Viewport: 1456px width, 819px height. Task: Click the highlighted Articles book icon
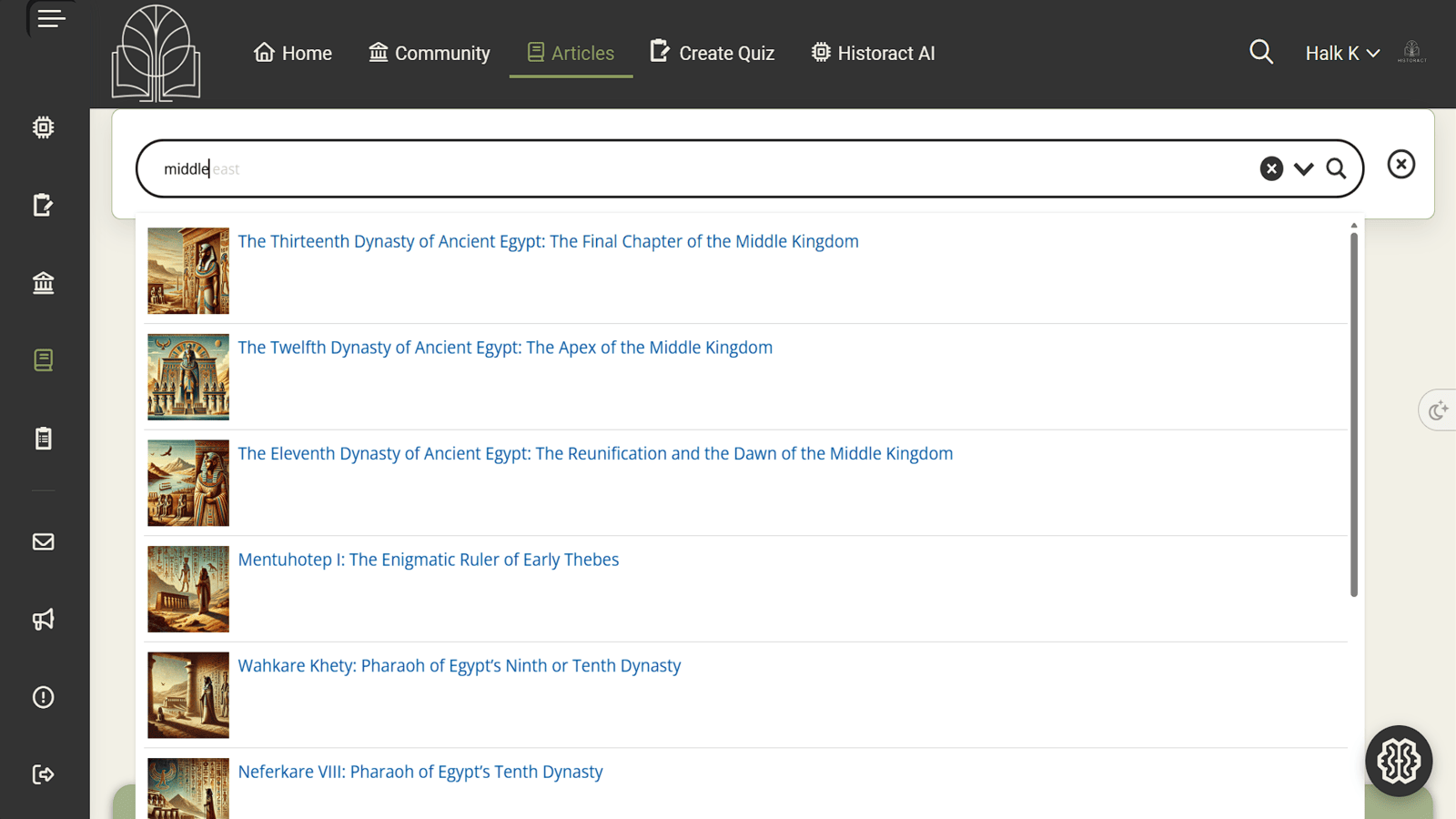click(x=43, y=359)
